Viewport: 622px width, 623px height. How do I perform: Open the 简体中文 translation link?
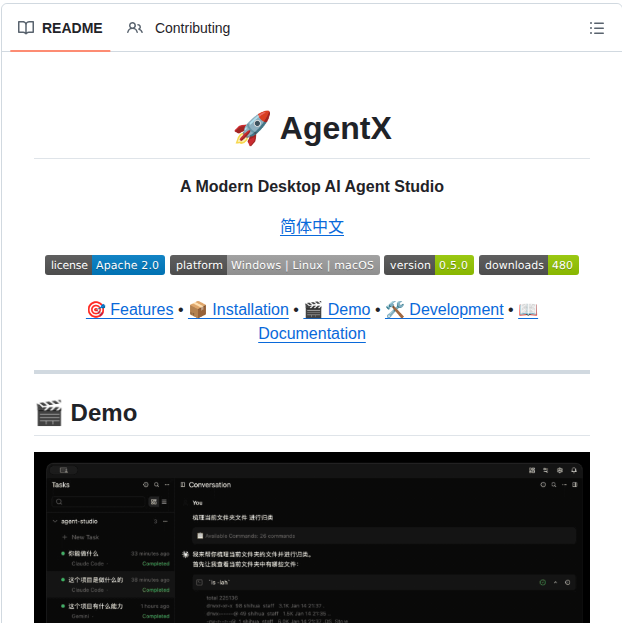pos(312,226)
